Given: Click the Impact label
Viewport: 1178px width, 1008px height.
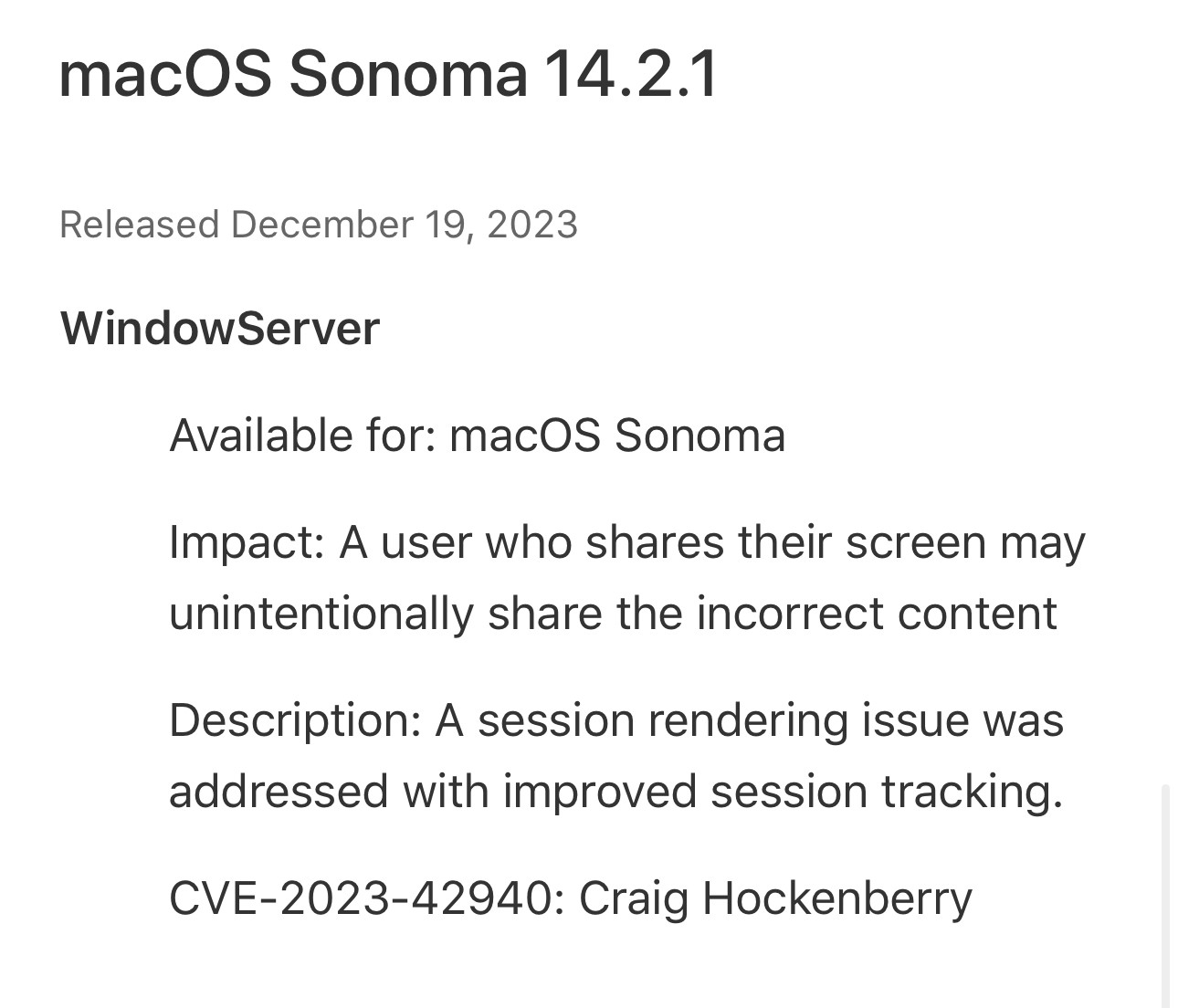Looking at the screenshot, I should coord(247,542).
